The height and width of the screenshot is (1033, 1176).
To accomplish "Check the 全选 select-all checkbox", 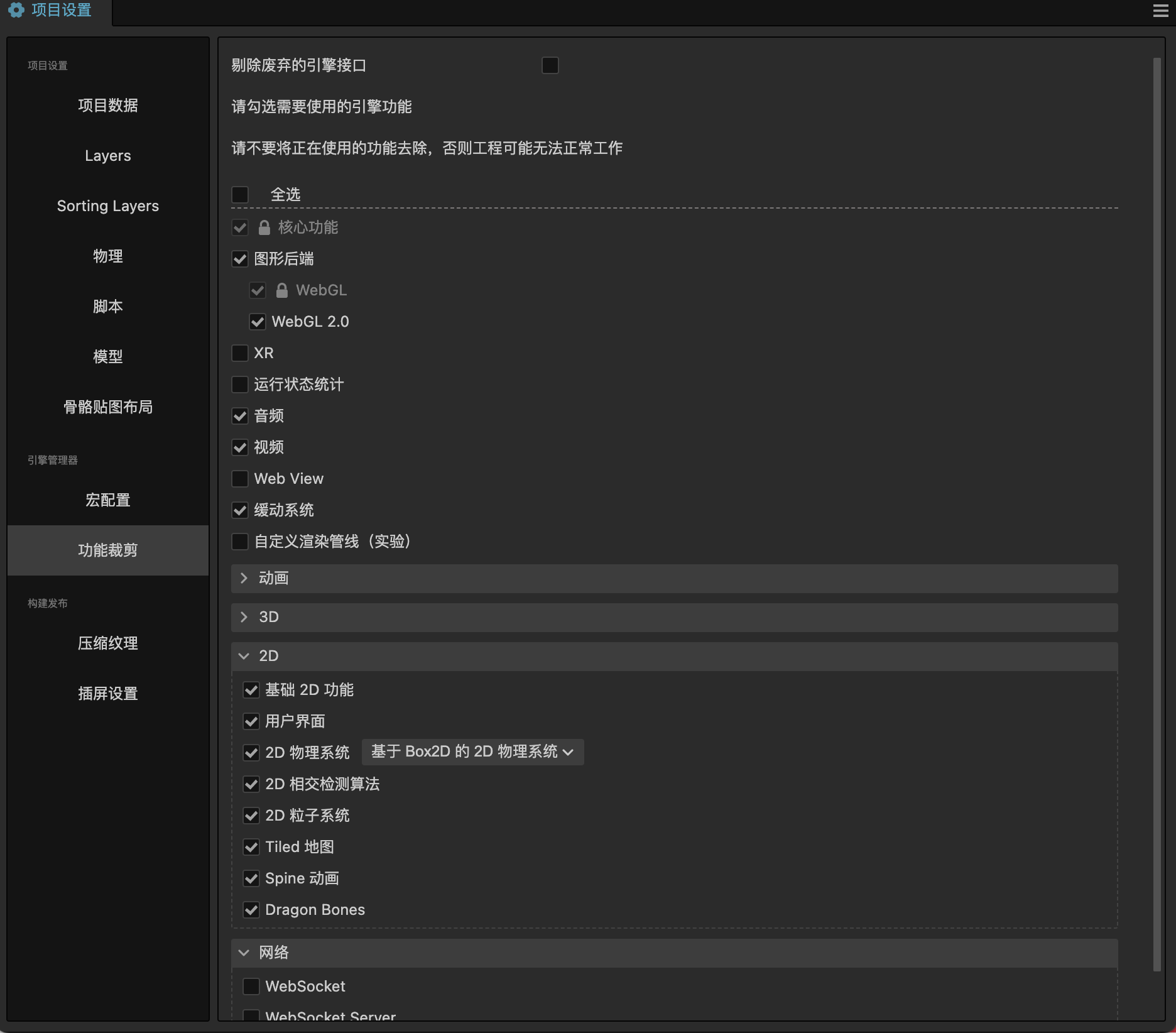I will point(240,194).
